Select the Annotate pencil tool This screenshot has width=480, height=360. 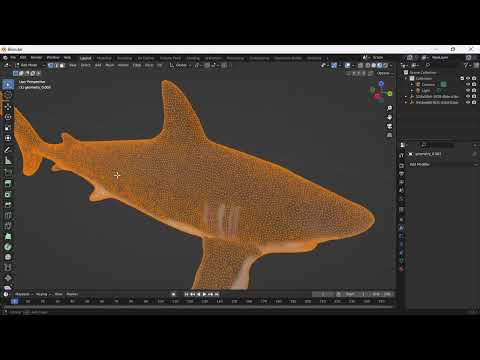8,150
